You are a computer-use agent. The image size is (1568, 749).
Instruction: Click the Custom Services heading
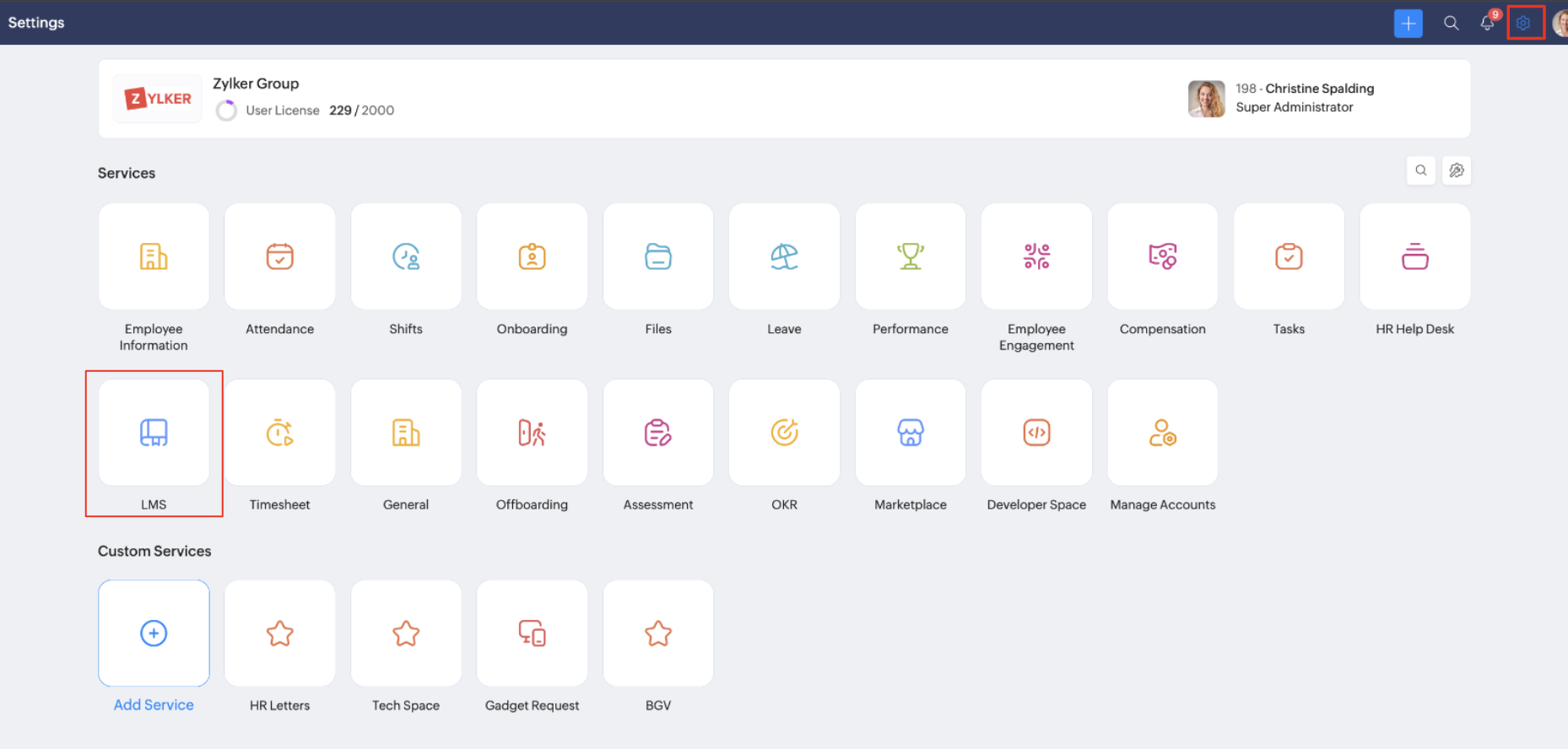click(x=154, y=551)
